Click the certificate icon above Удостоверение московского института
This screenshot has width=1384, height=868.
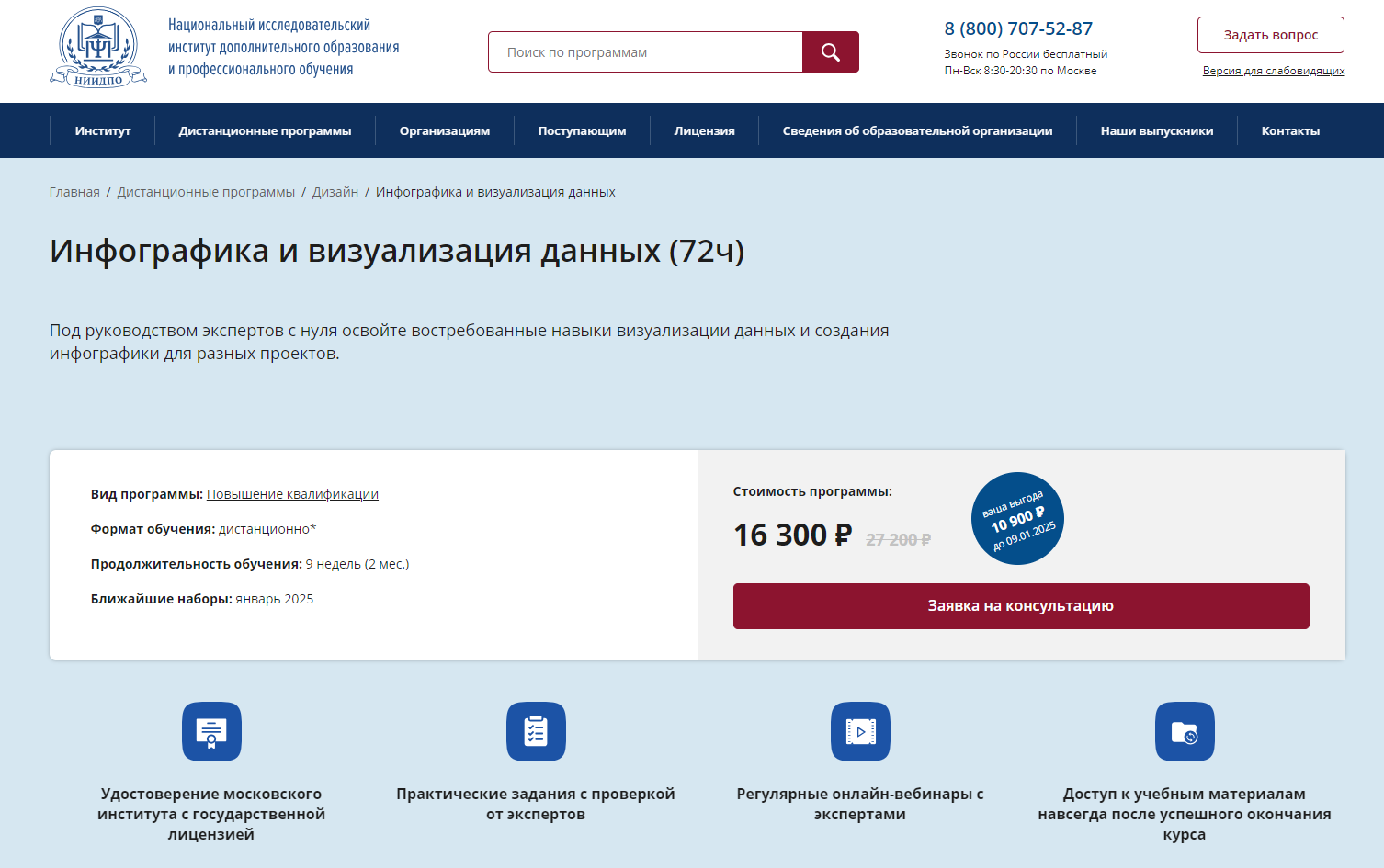[211, 732]
